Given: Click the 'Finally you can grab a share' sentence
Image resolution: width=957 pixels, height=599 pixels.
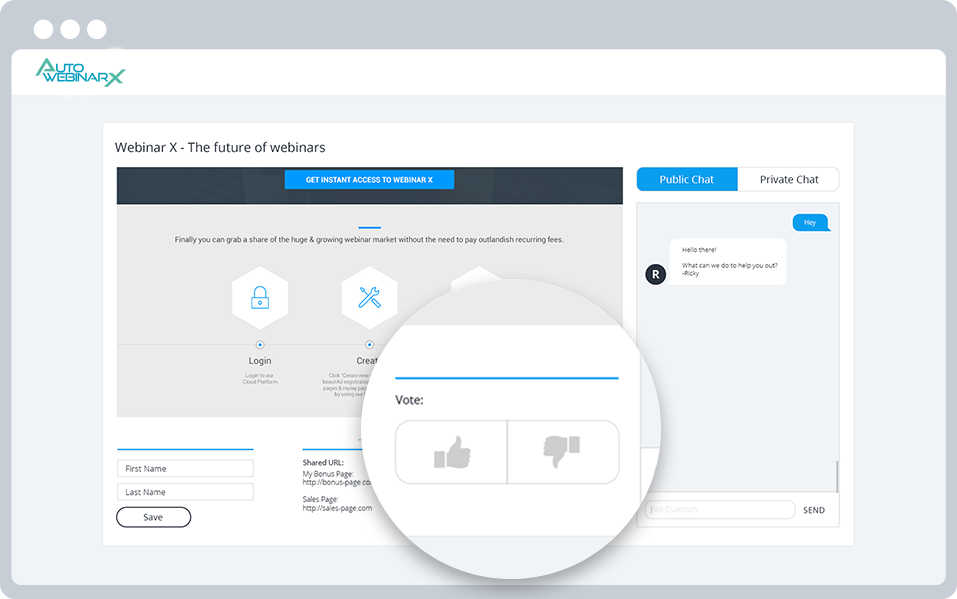Looking at the screenshot, I should coord(369,239).
